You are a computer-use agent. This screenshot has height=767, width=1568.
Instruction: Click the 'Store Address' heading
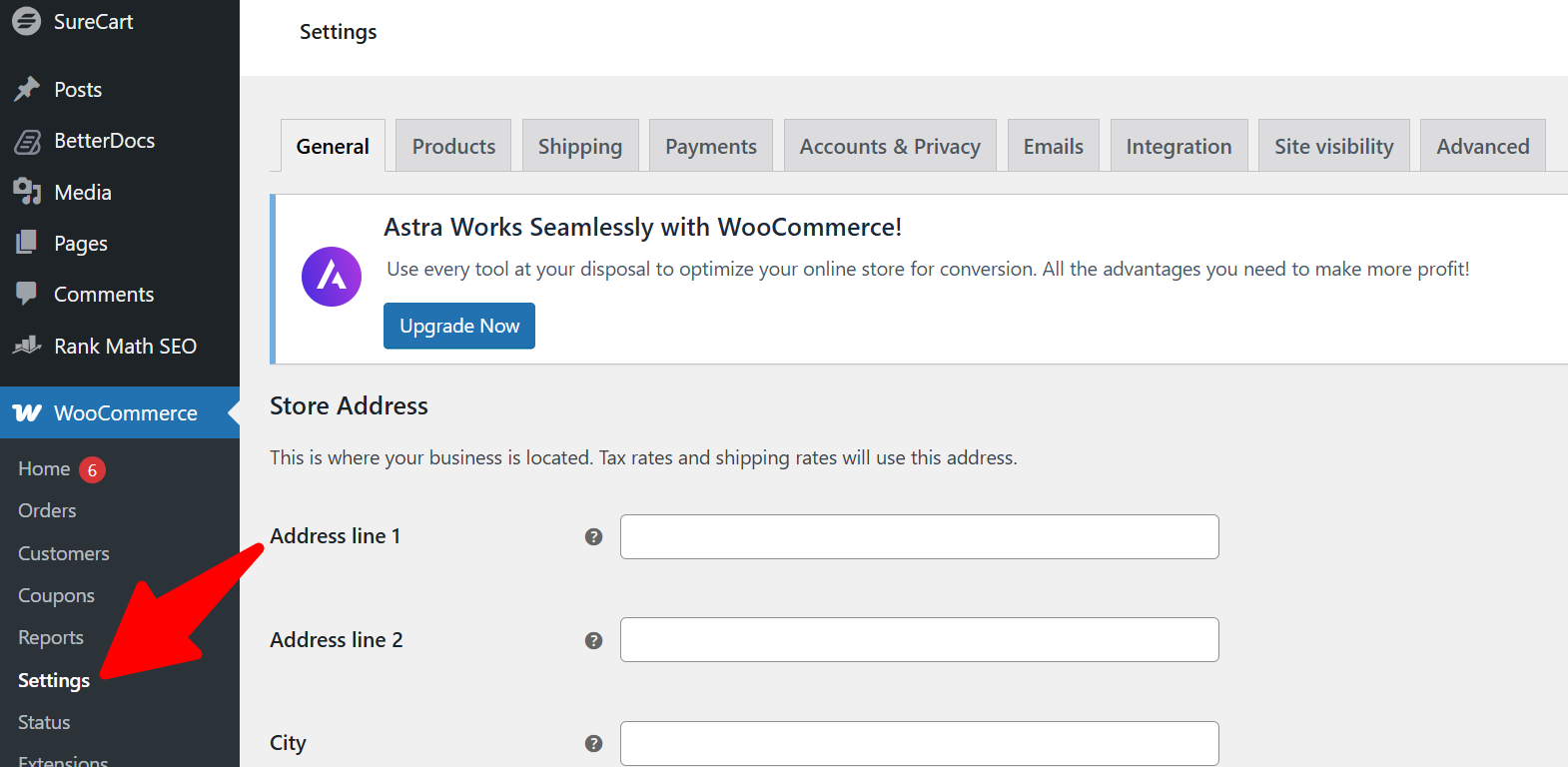349,405
